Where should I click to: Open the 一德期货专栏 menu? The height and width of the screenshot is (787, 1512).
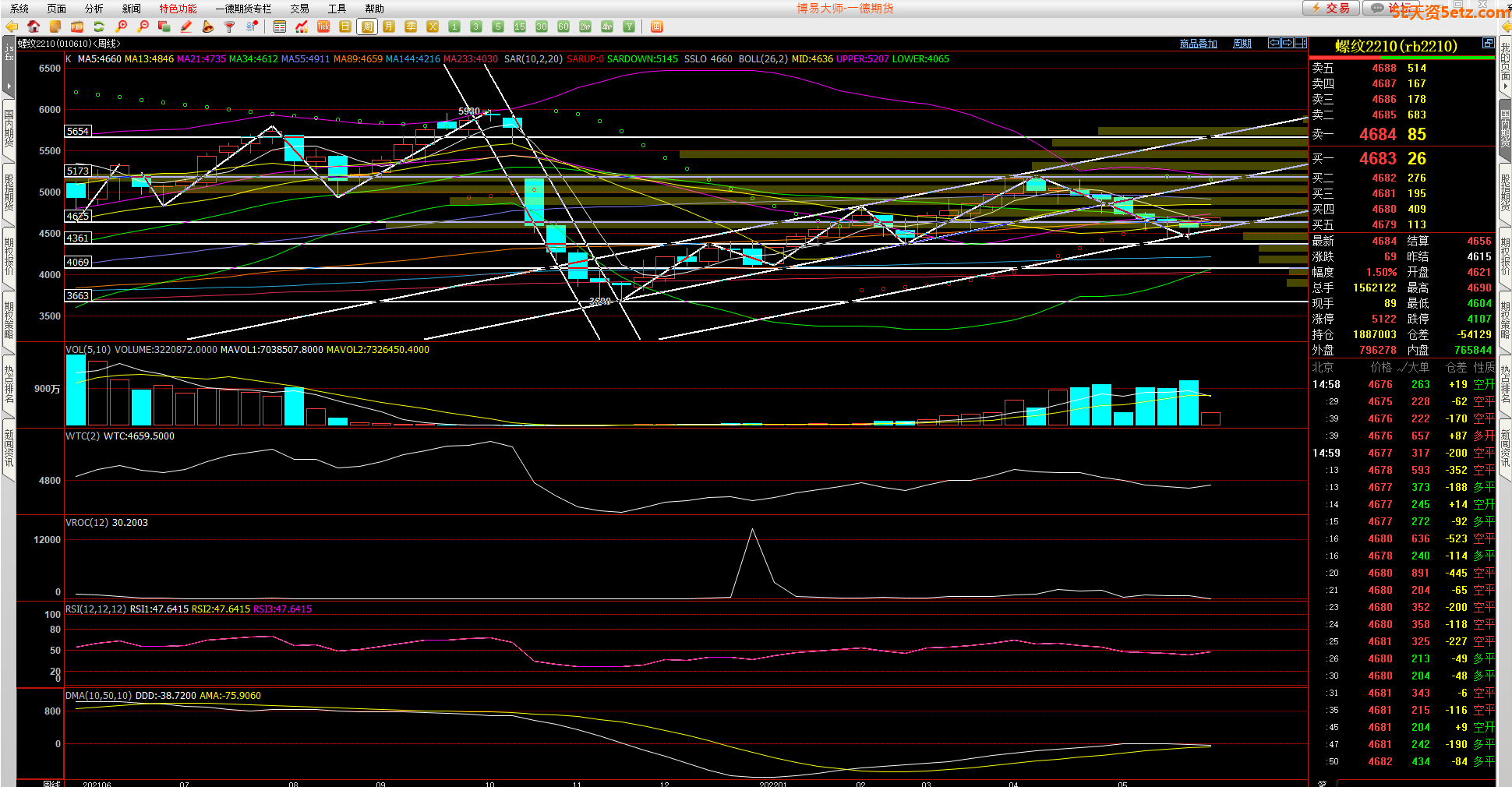pos(244,9)
